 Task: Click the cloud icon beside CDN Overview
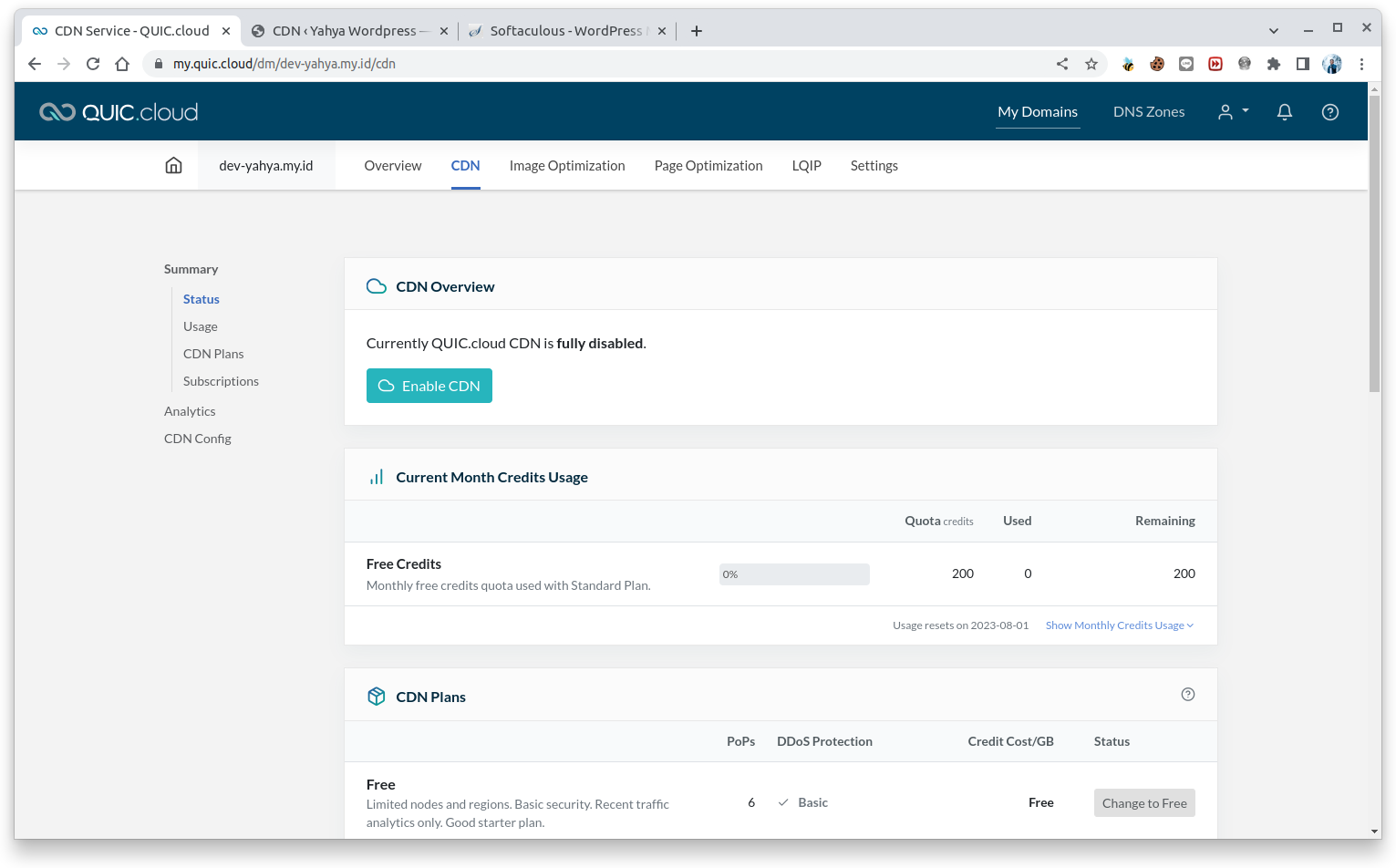tap(377, 285)
